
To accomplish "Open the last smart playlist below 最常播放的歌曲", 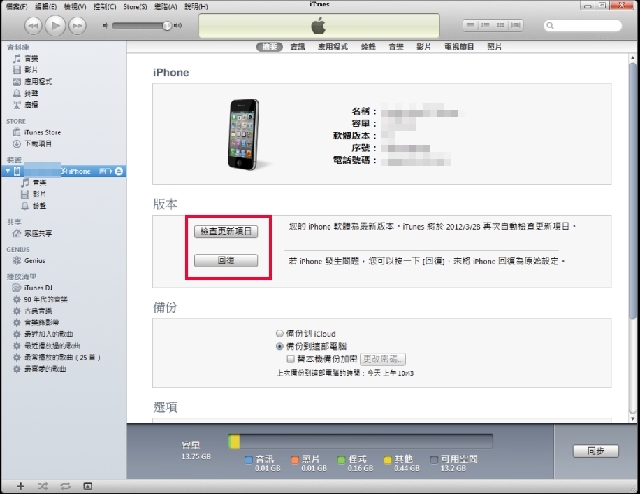I will [39, 369].
